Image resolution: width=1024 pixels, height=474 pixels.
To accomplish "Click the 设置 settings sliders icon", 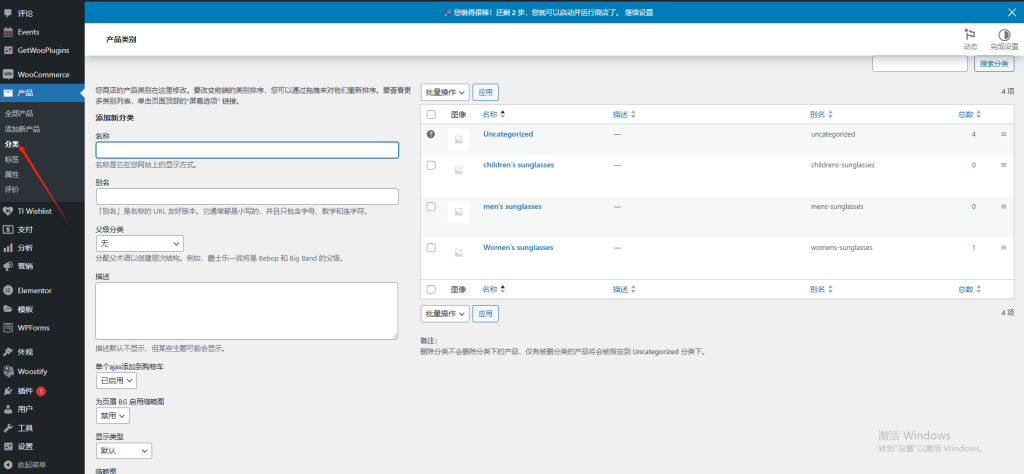I will (8, 447).
